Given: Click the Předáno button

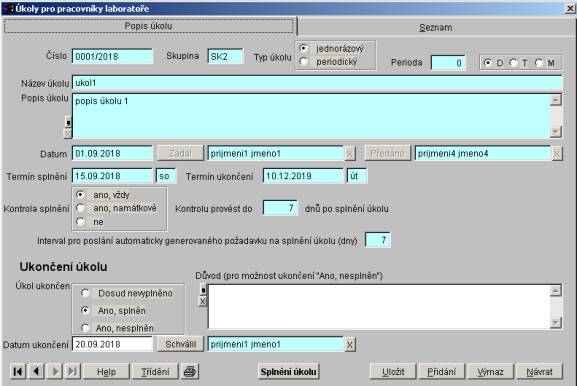Looking at the screenshot, I should (387, 153).
